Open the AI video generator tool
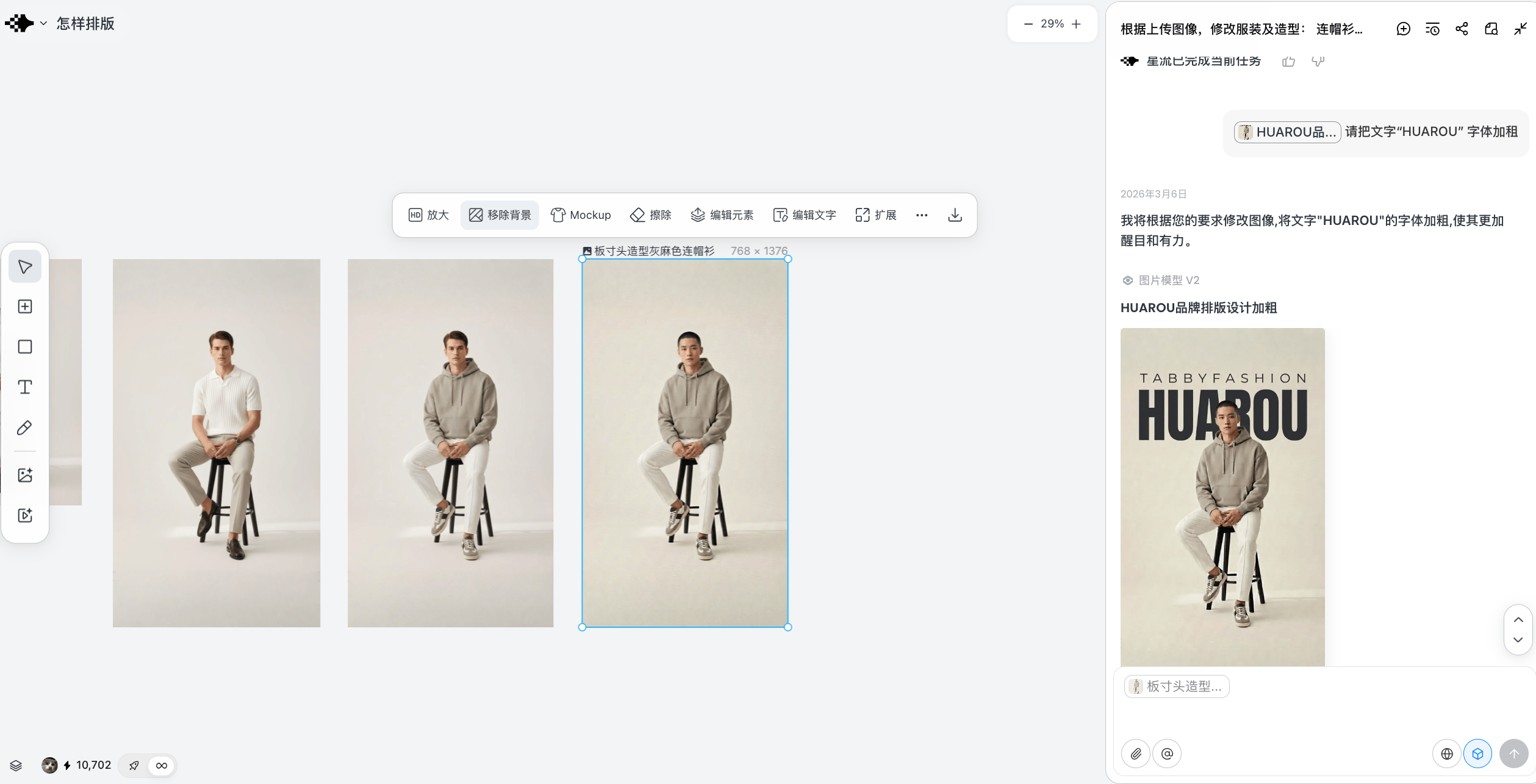1536x784 pixels. 25,515
